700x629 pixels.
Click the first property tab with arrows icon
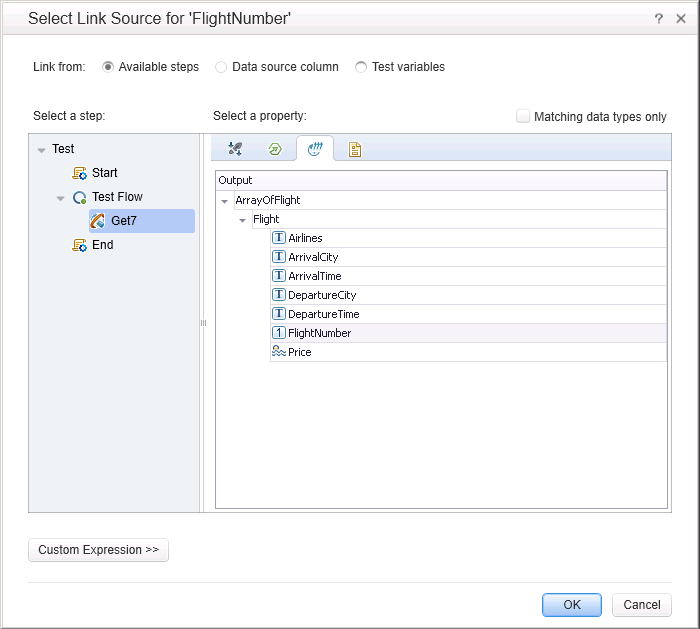point(235,149)
